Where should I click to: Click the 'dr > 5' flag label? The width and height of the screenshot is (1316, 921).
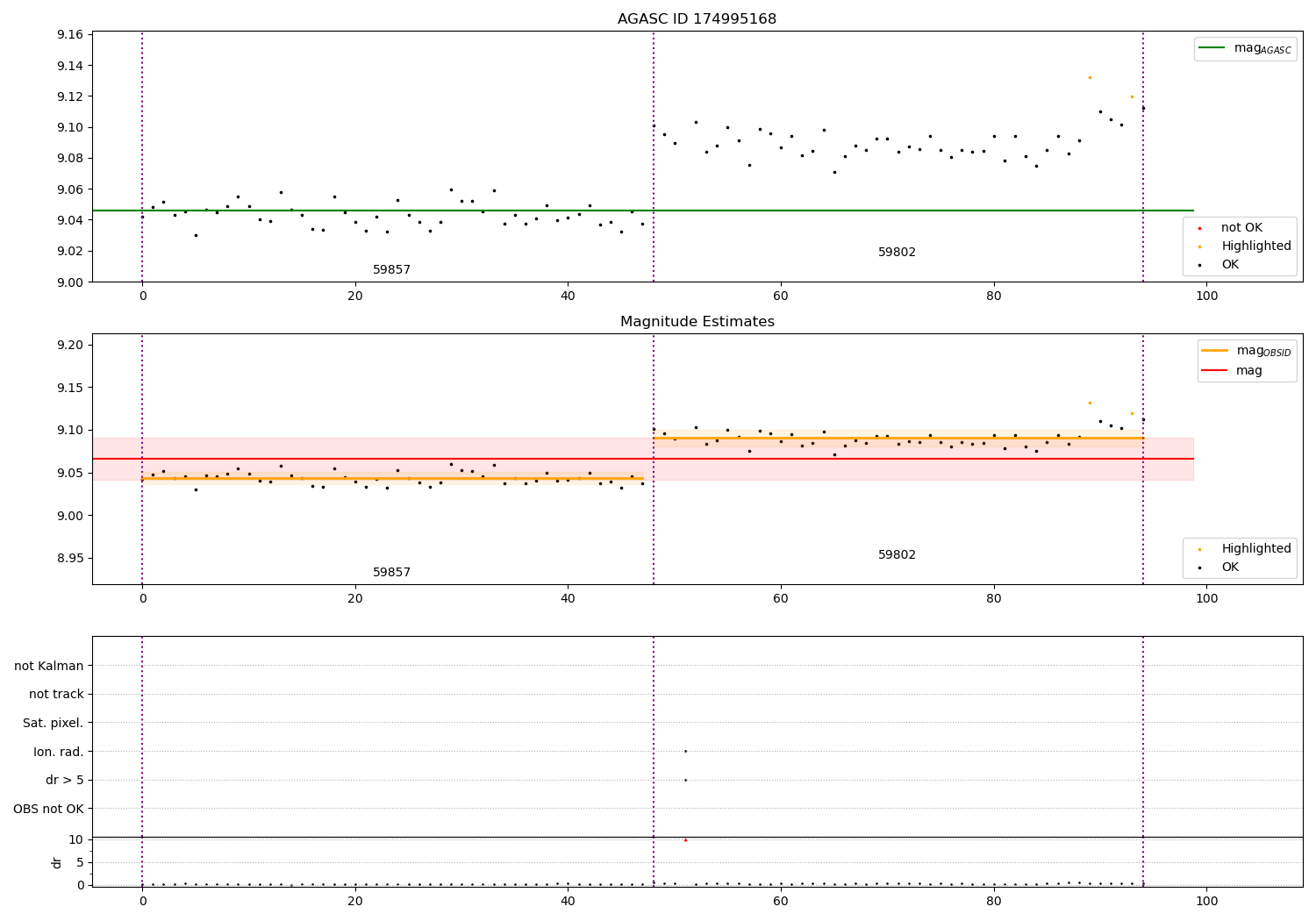[65, 780]
